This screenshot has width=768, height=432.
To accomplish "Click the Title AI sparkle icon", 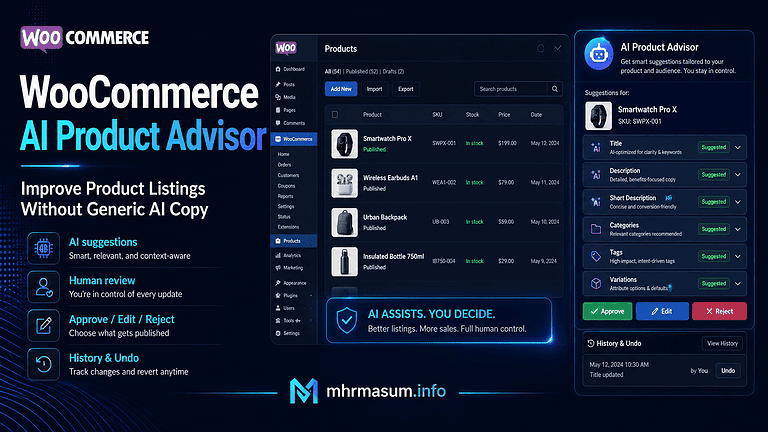I will click(596, 147).
